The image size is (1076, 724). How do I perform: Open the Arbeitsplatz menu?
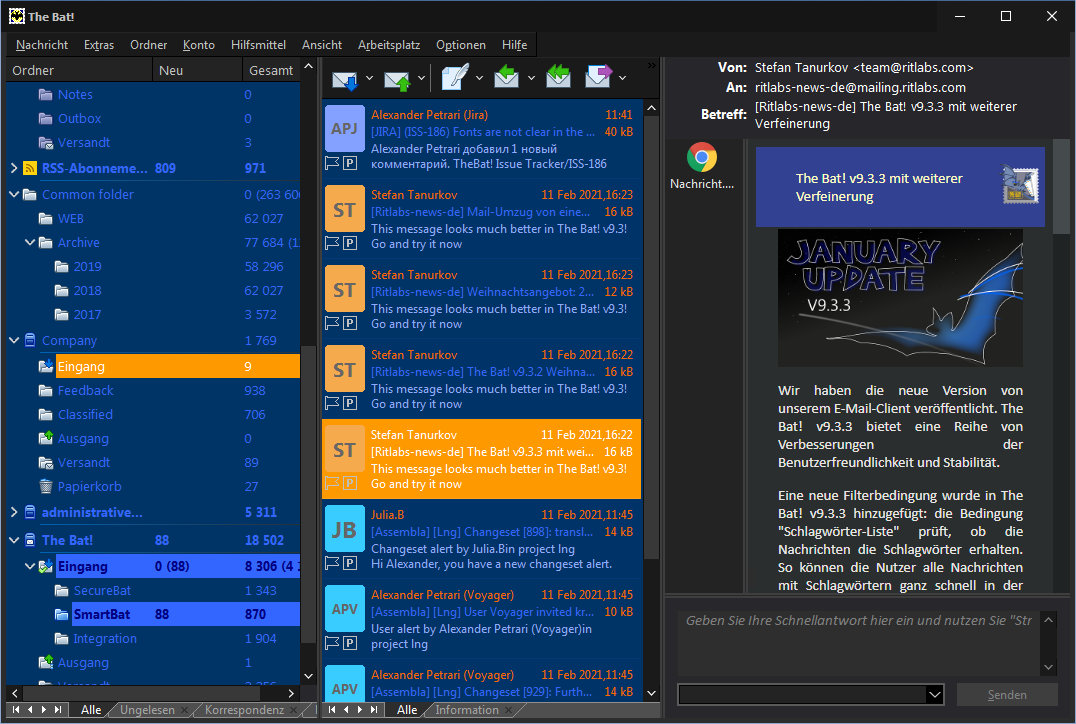coord(388,45)
